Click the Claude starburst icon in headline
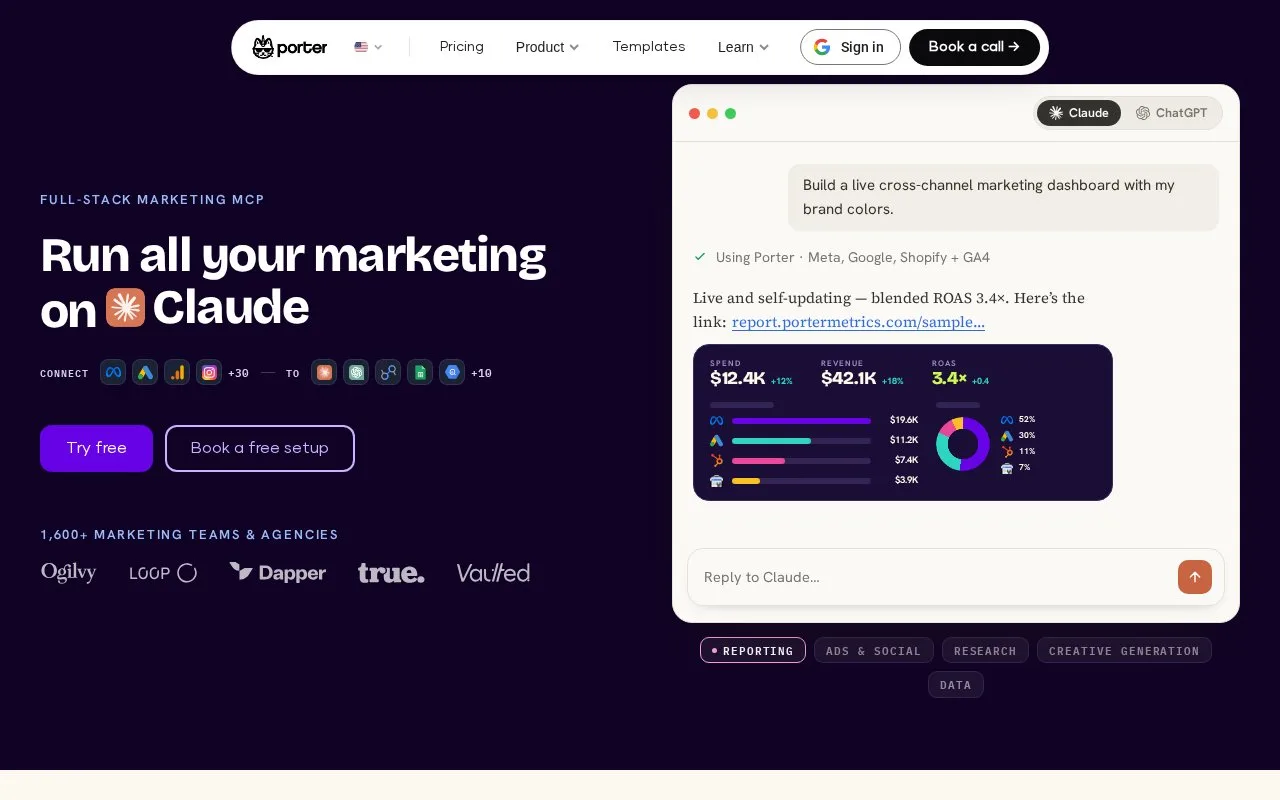 [126, 308]
